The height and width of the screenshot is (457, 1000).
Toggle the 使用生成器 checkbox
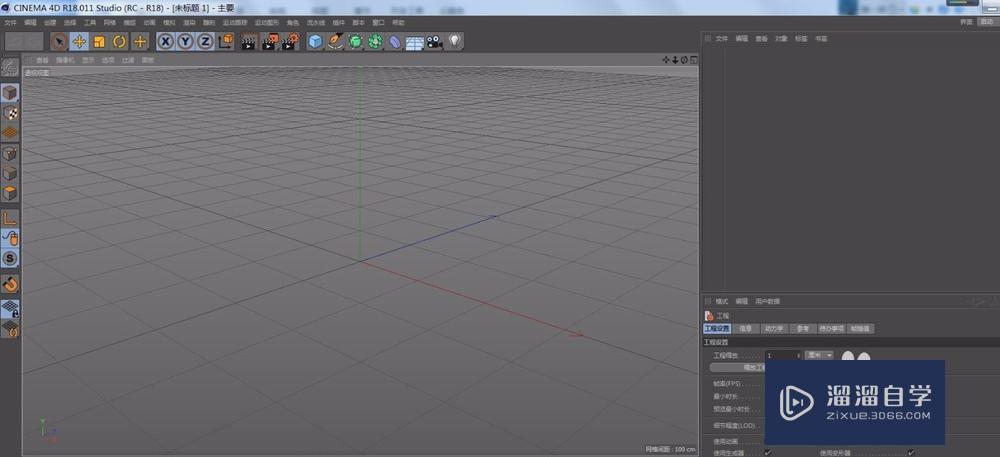click(x=768, y=452)
